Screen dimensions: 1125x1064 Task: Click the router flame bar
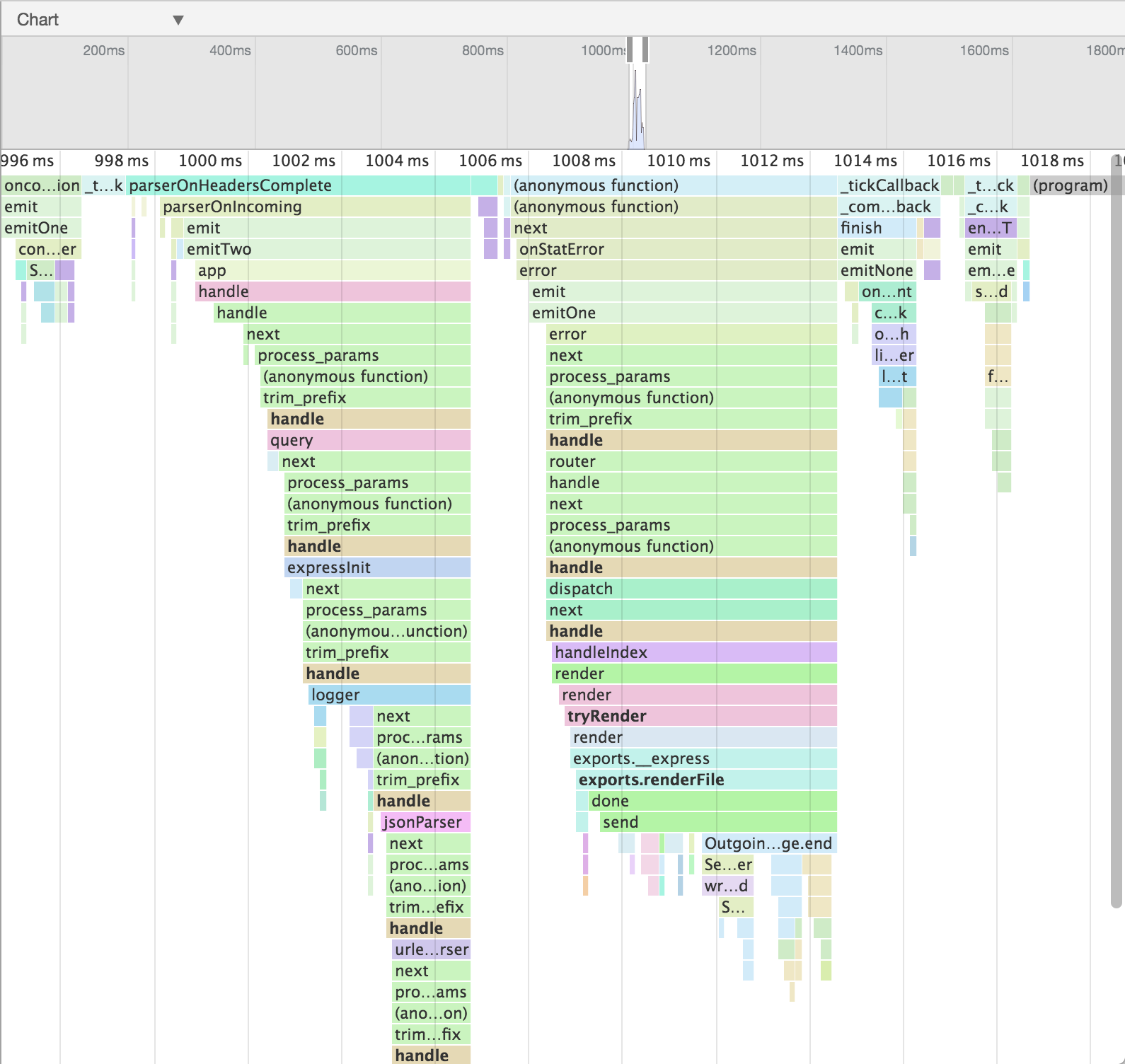click(x=691, y=461)
